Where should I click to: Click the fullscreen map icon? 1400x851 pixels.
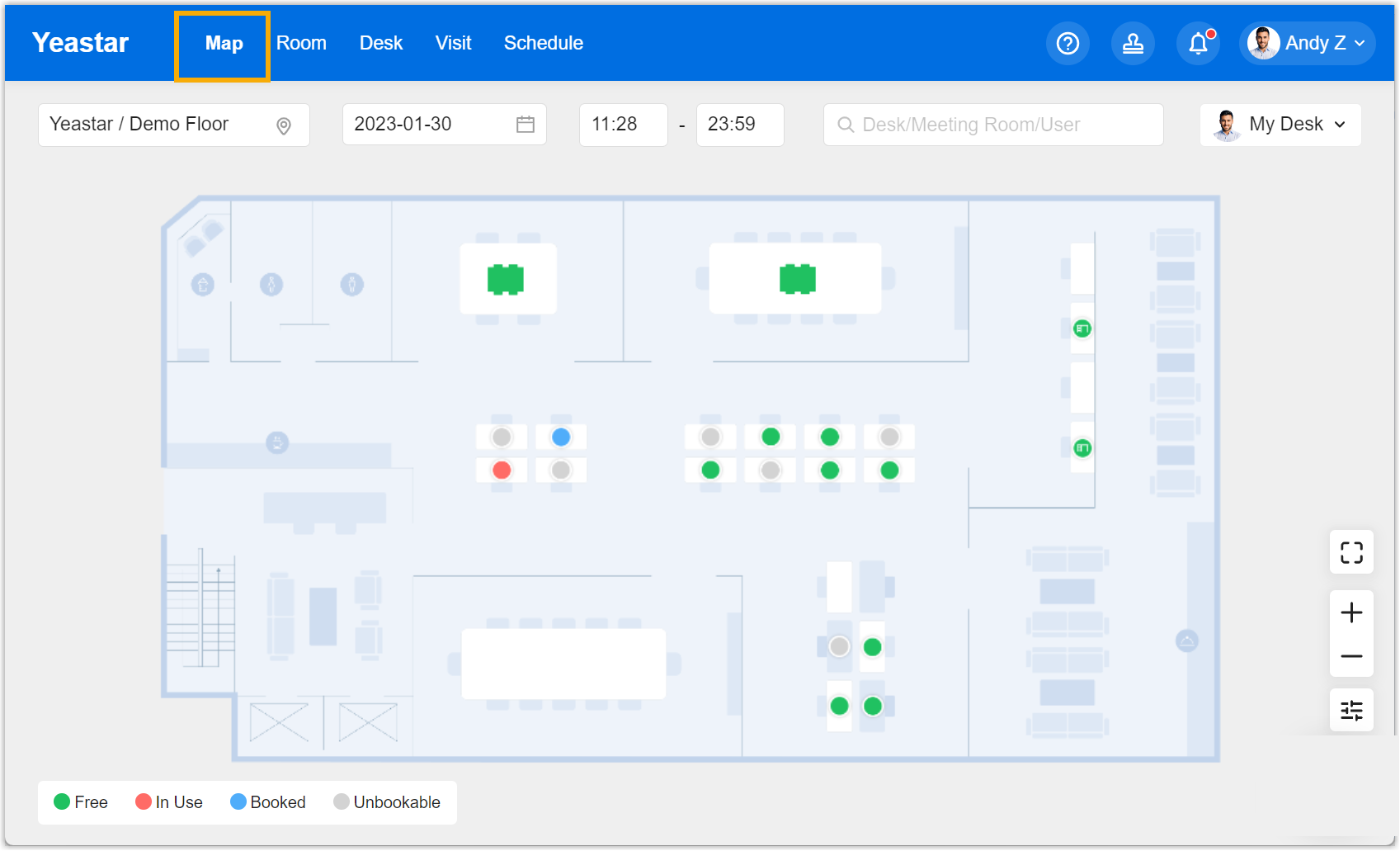[x=1351, y=552]
